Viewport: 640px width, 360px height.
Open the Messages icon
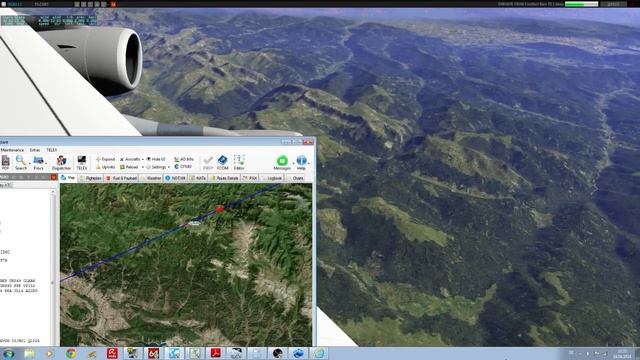tap(282, 162)
